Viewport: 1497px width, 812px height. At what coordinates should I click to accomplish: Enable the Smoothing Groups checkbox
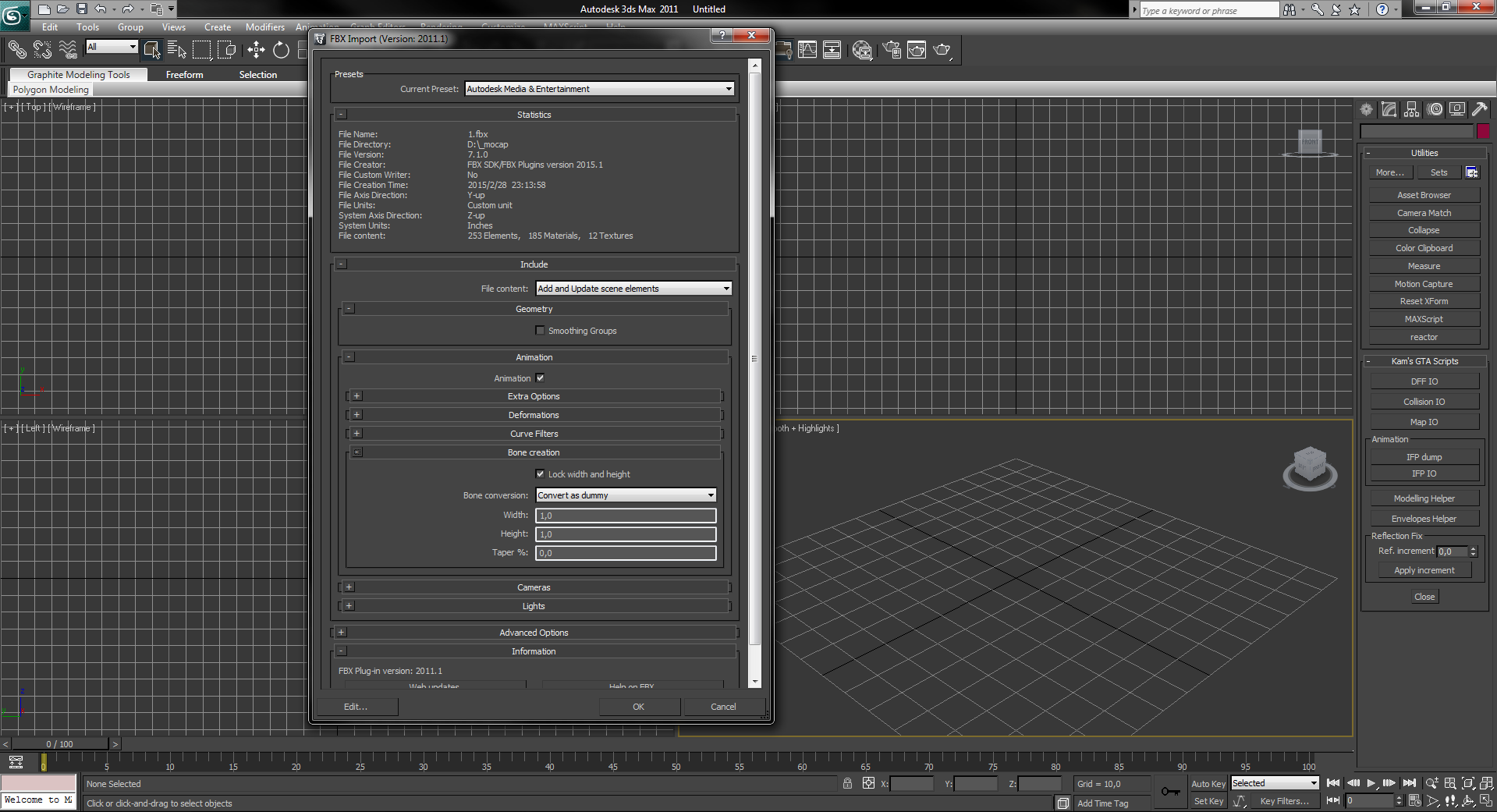point(540,331)
